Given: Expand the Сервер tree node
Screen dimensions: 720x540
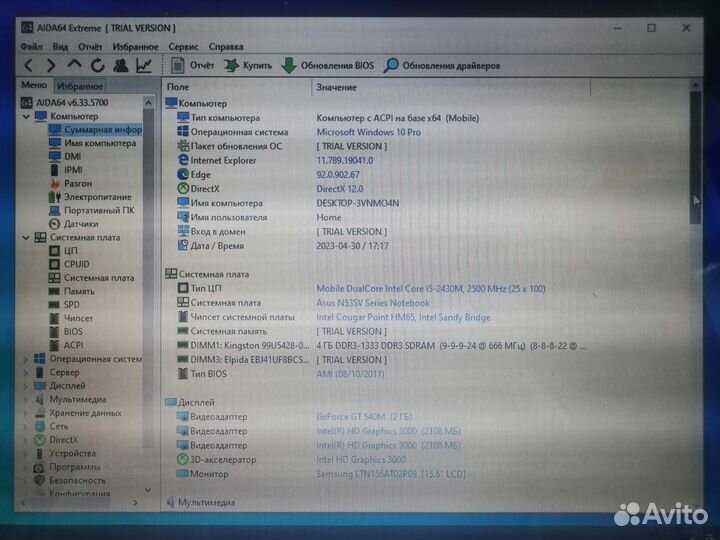Looking at the screenshot, I should point(26,372).
